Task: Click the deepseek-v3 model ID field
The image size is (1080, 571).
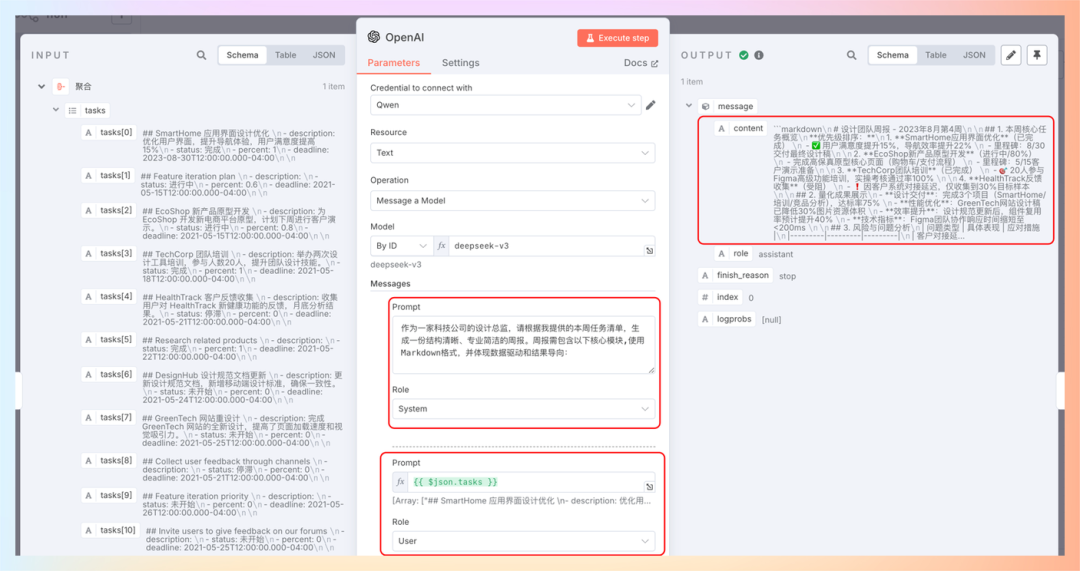Action: tap(552, 246)
